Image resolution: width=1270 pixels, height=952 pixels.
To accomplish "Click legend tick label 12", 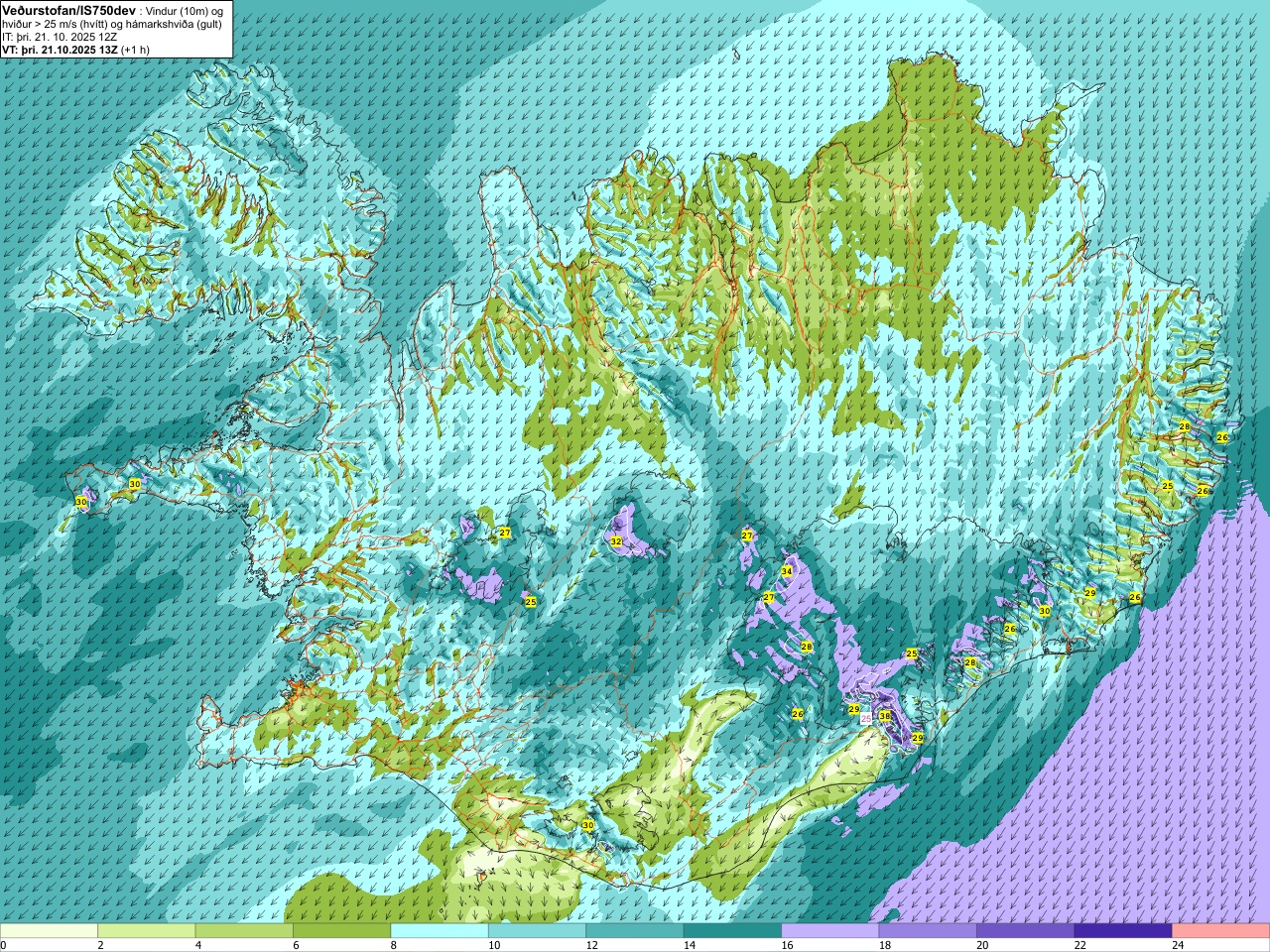I will pos(591,945).
